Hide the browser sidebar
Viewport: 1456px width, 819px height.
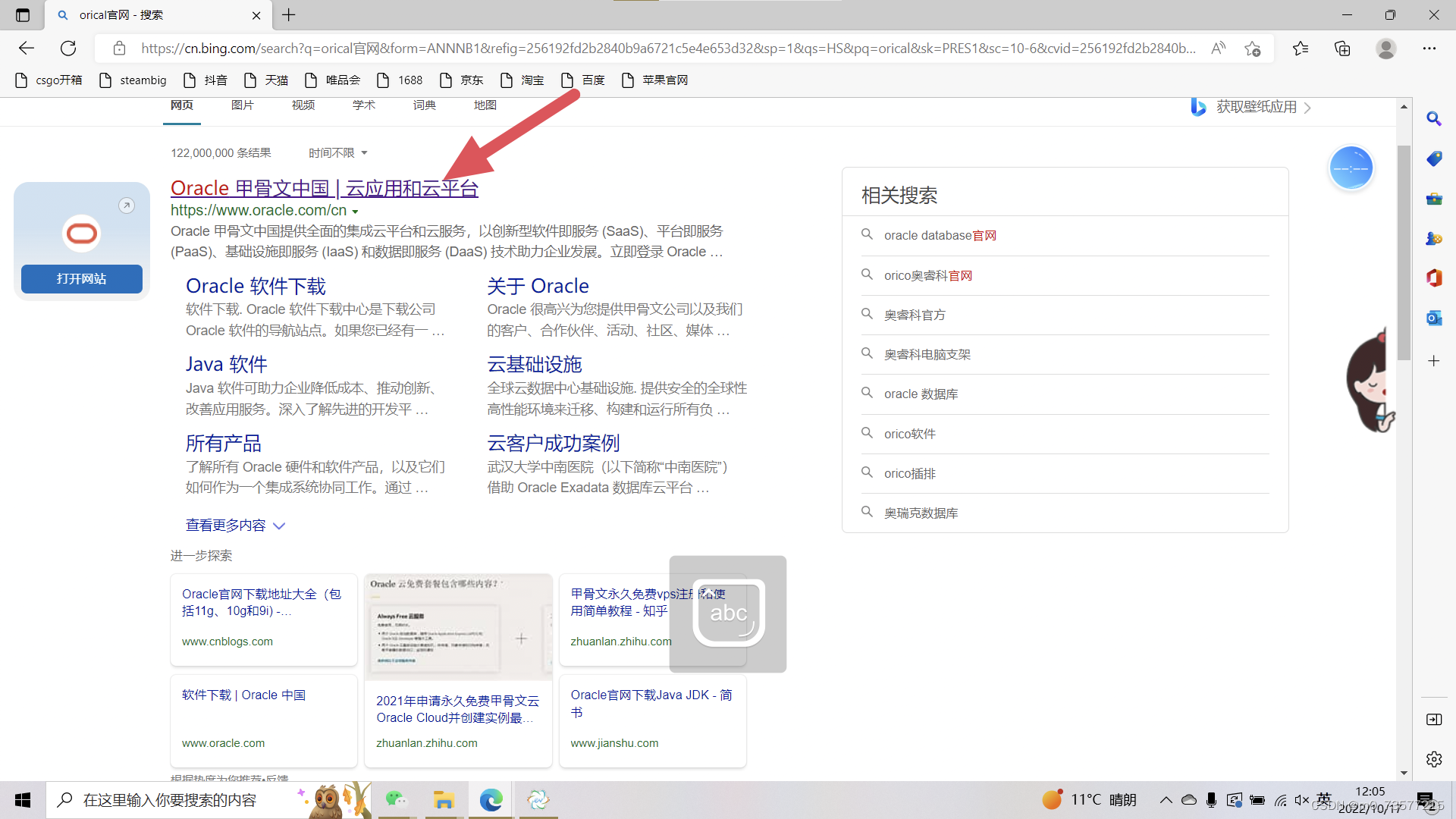point(1433,720)
